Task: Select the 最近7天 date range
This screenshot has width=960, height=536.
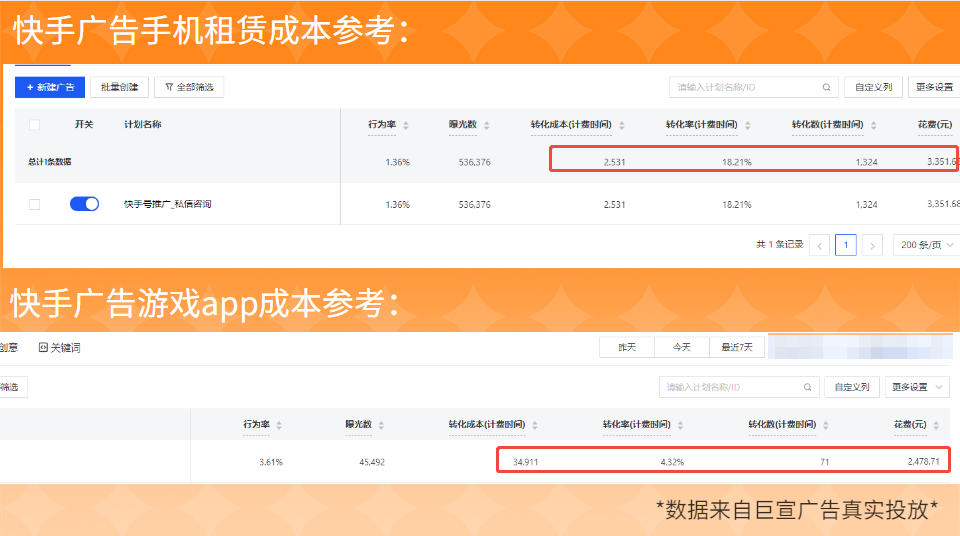Action: point(737,347)
